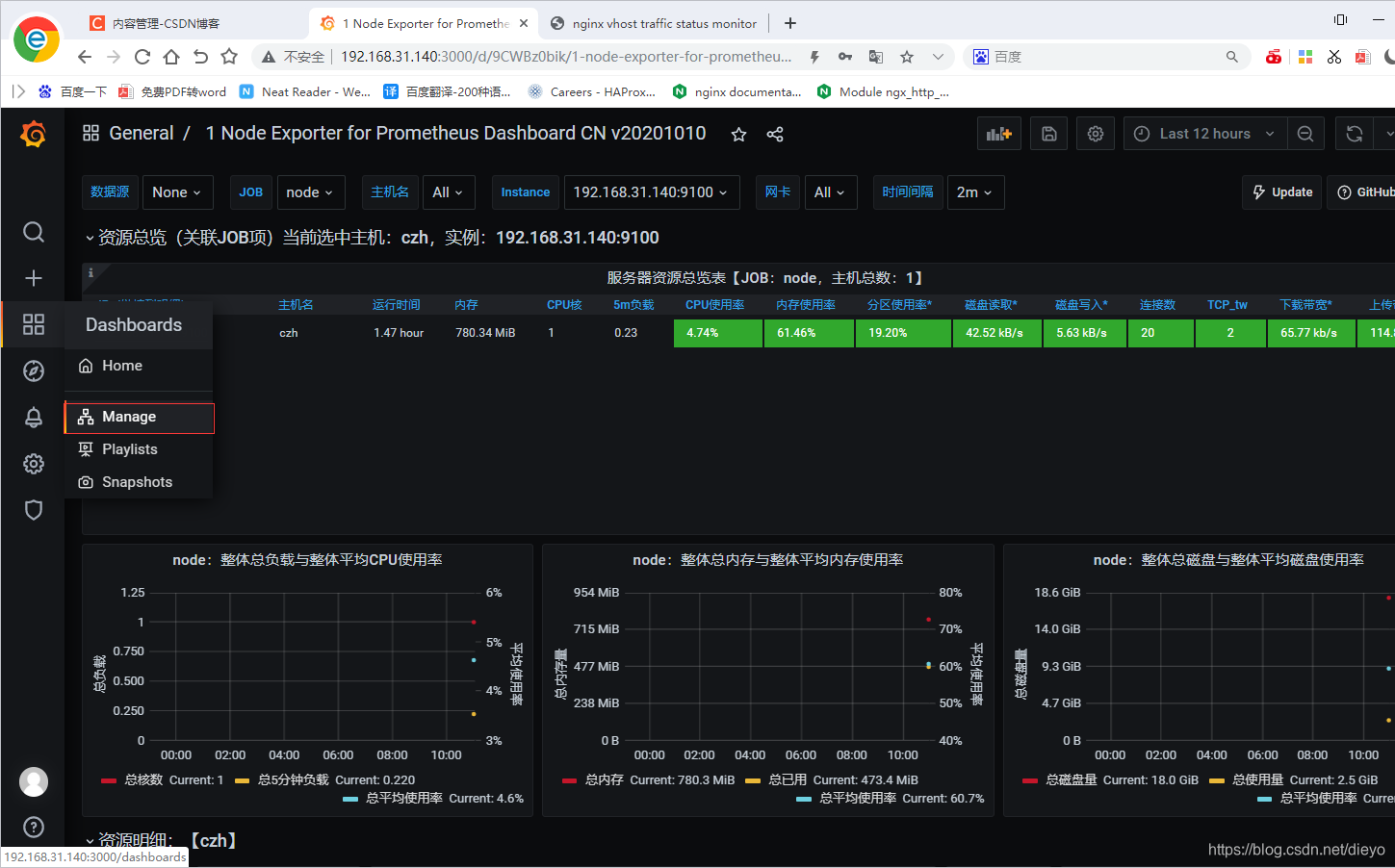Viewport: 1395px width, 868px height.
Task: Sort table by CPU使用率 column header
Action: click(714, 305)
